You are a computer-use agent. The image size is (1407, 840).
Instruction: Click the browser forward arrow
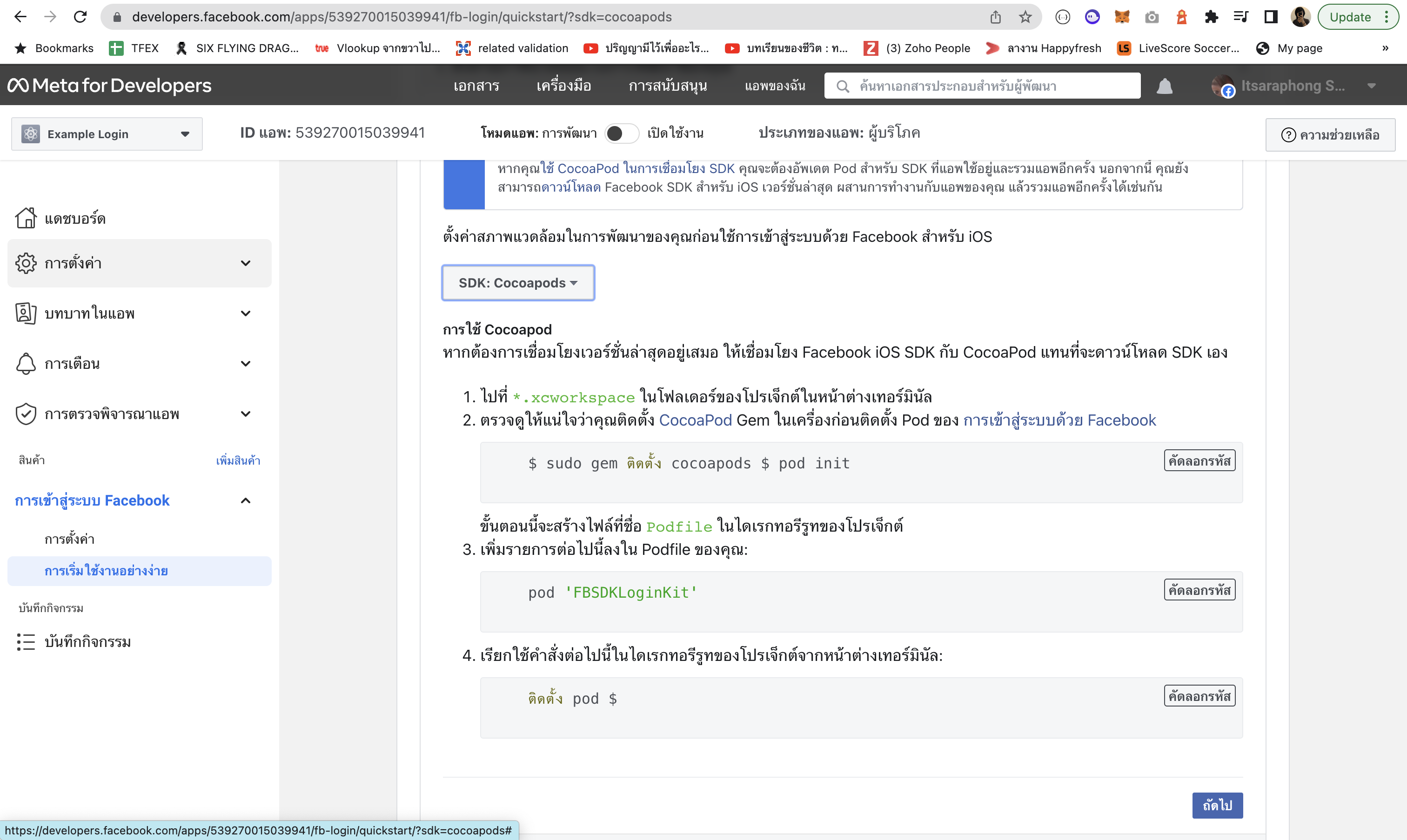coord(50,17)
